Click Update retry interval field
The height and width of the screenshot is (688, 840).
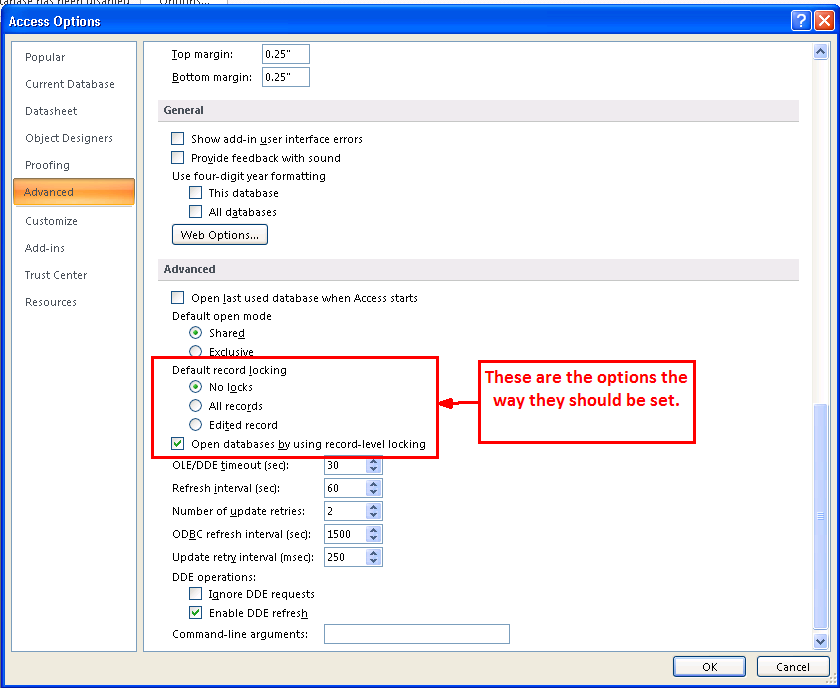click(345, 557)
